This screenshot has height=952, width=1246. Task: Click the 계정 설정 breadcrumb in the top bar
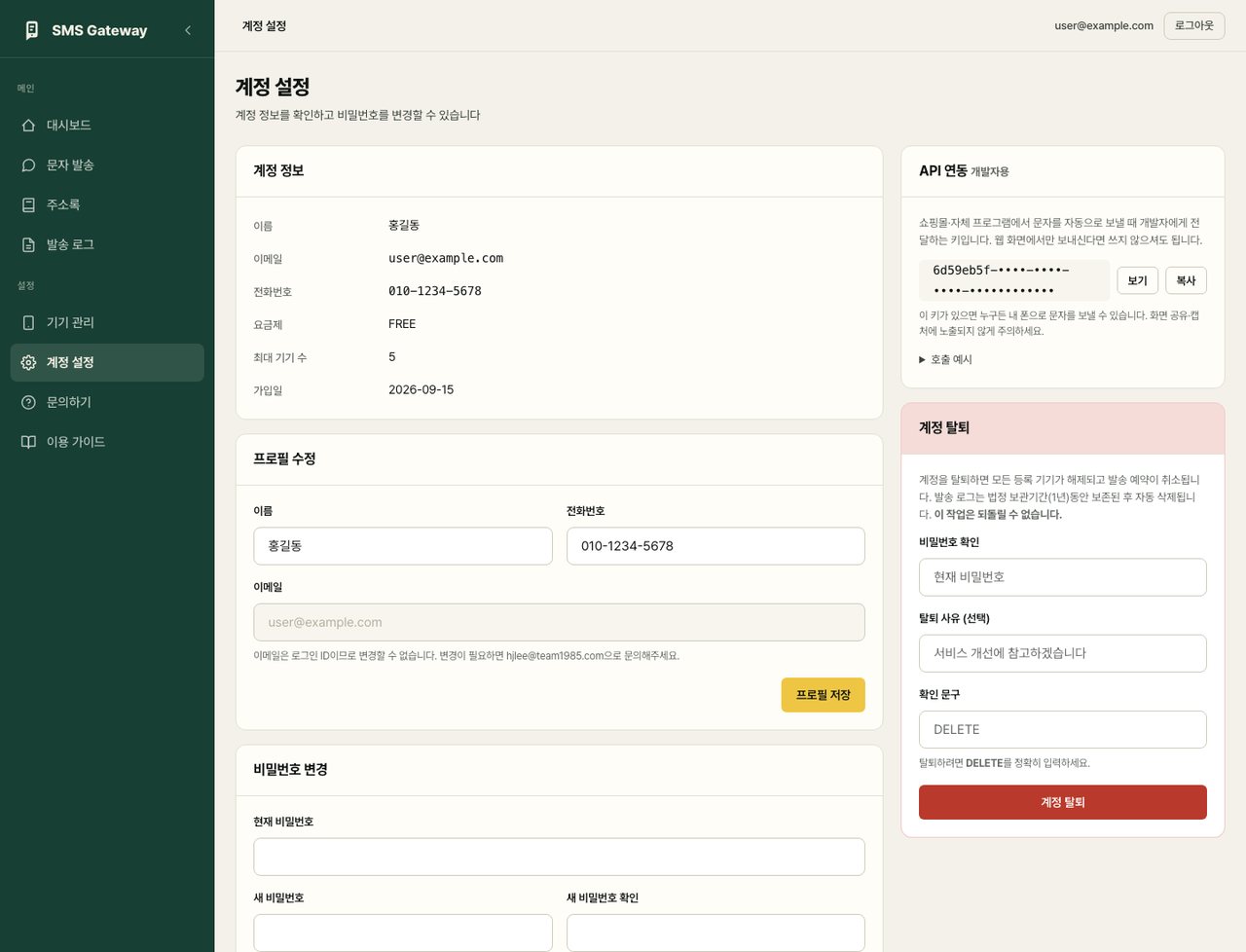click(x=264, y=25)
